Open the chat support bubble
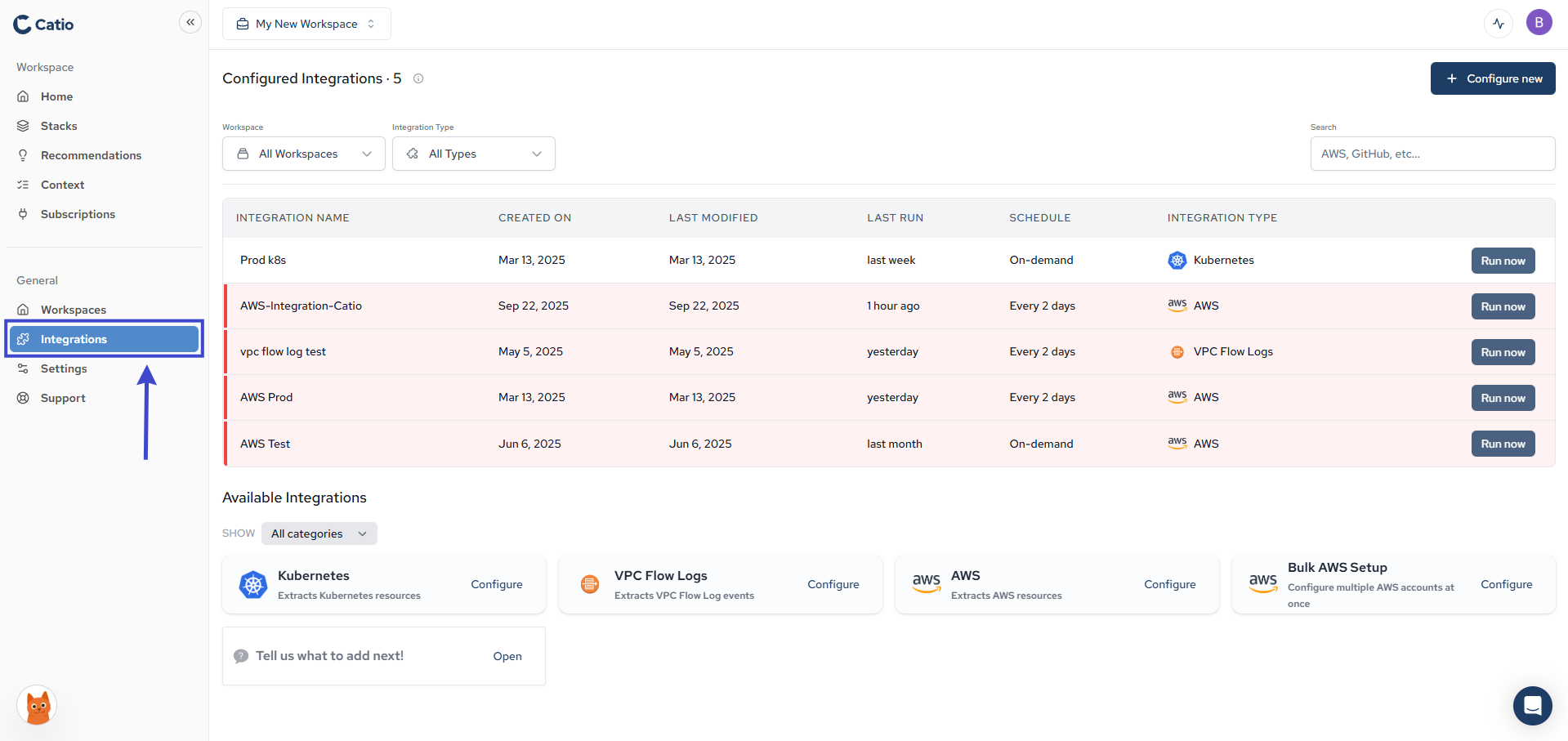 click(x=1532, y=706)
